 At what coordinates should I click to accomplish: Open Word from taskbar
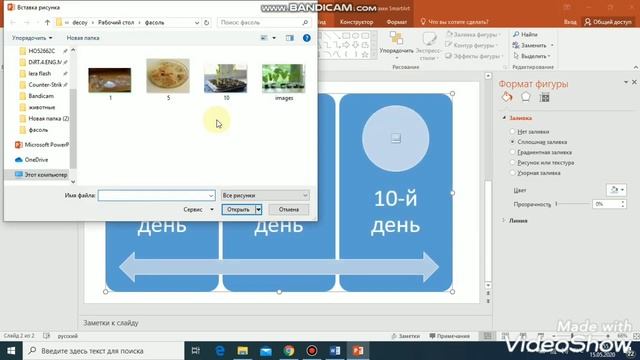335,351
